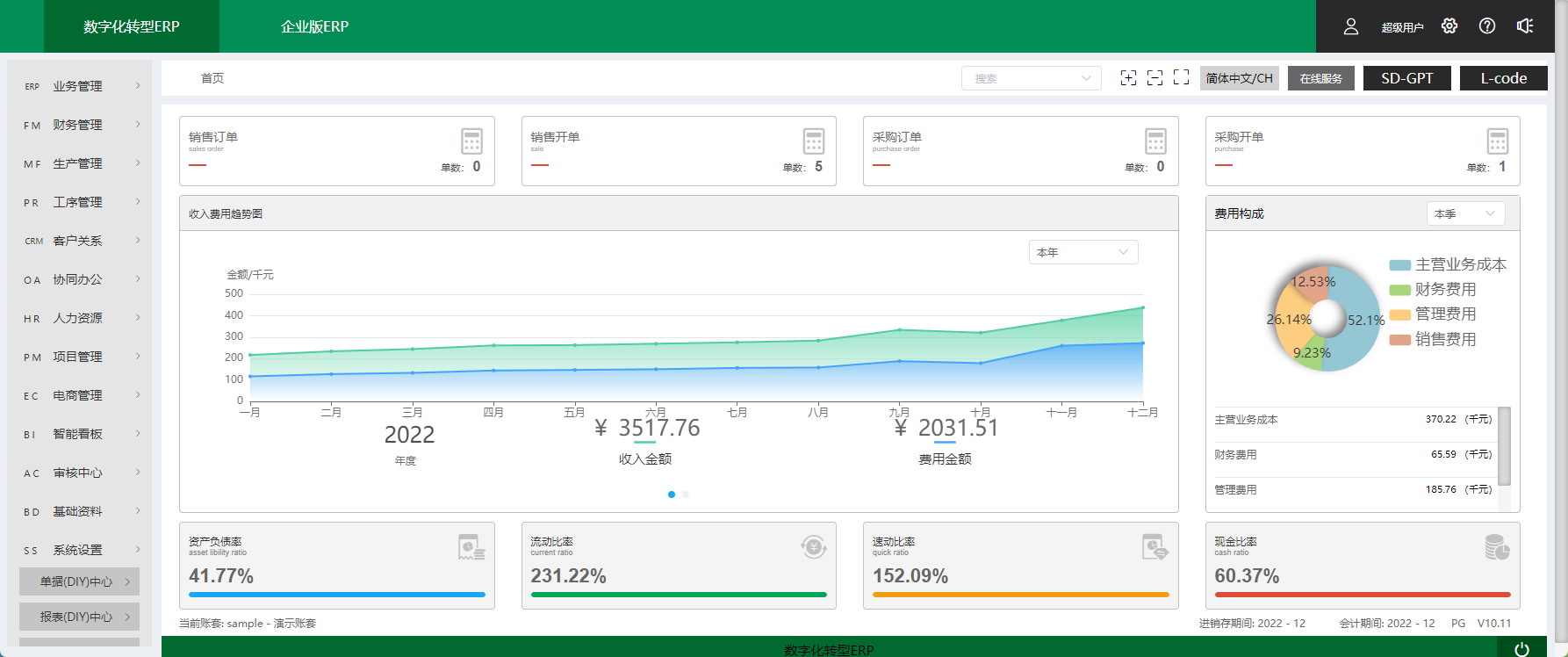Viewport: 1568px width, 657px height.
Task: Click the 搜索 search input field
Action: pos(1023,78)
